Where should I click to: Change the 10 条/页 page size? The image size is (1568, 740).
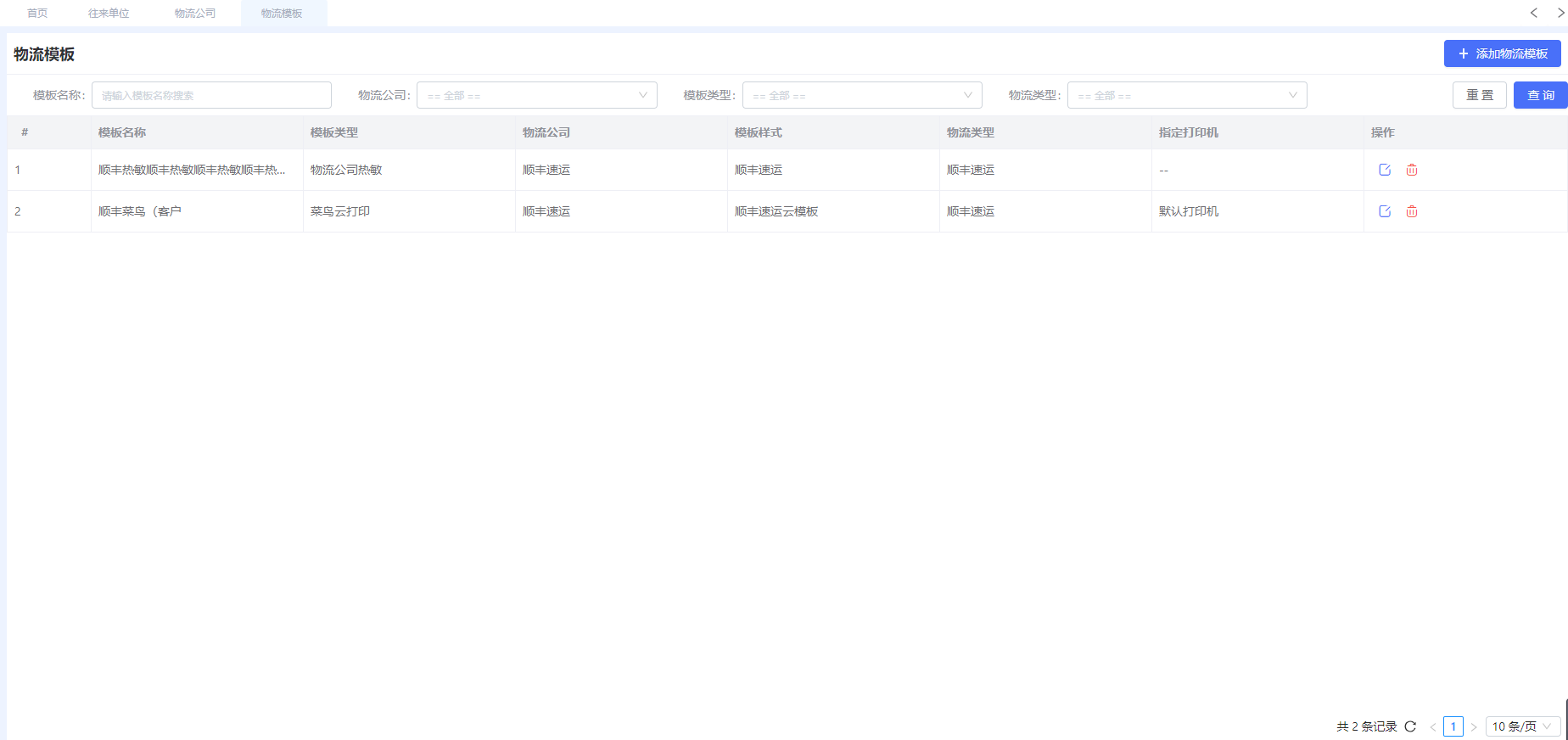tap(1523, 726)
